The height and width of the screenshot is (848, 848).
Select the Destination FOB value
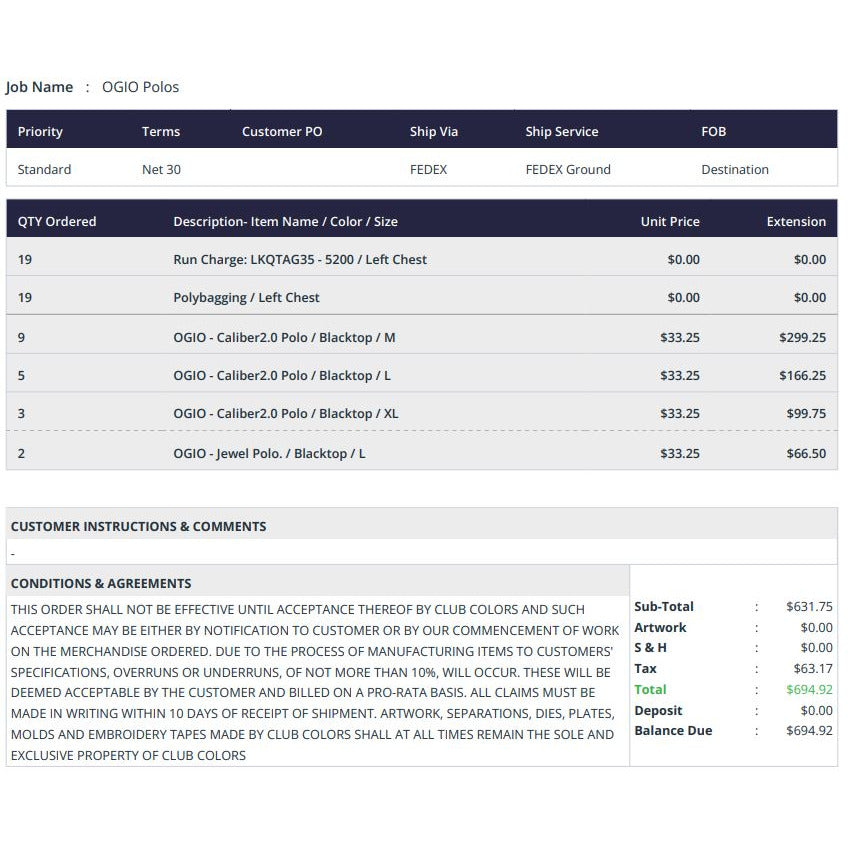[x=735, y=170]
